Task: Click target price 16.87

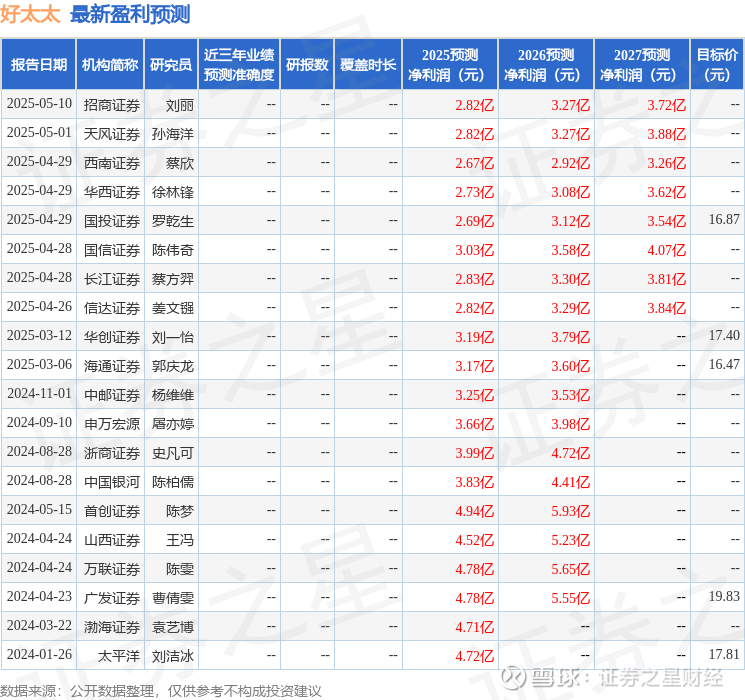Action: pos(724,220)
